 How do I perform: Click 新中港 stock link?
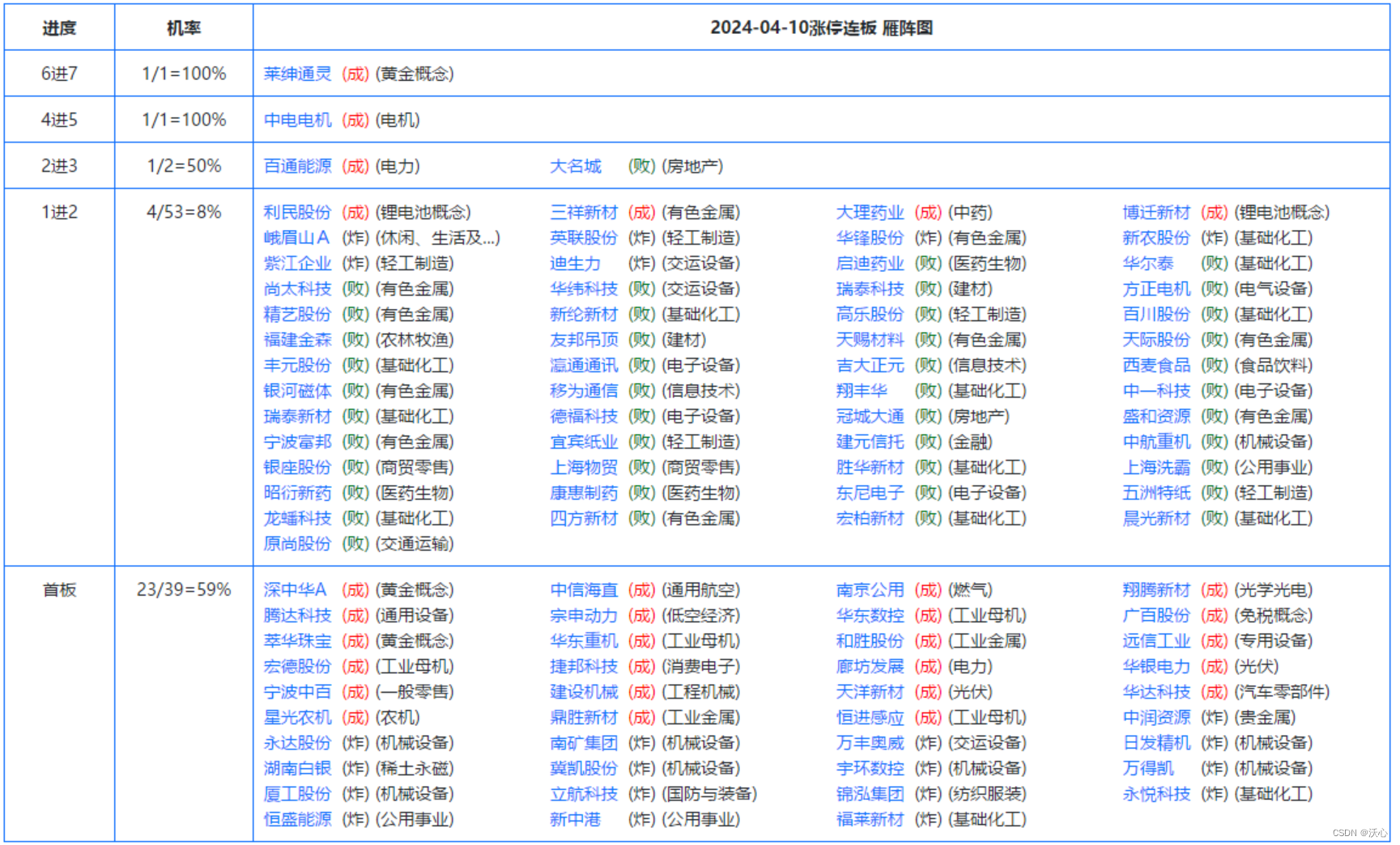(x=576, y=820)
